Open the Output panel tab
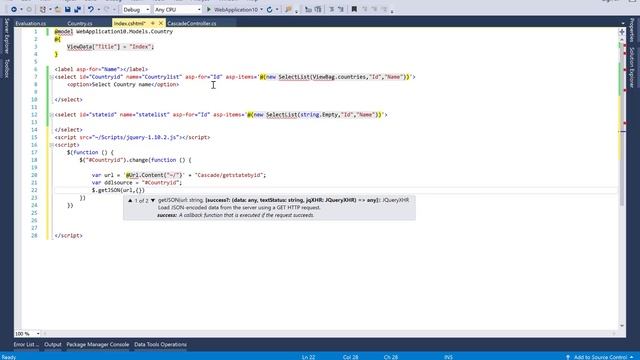Viewport: 640px width, 360px height. point(53,344)
